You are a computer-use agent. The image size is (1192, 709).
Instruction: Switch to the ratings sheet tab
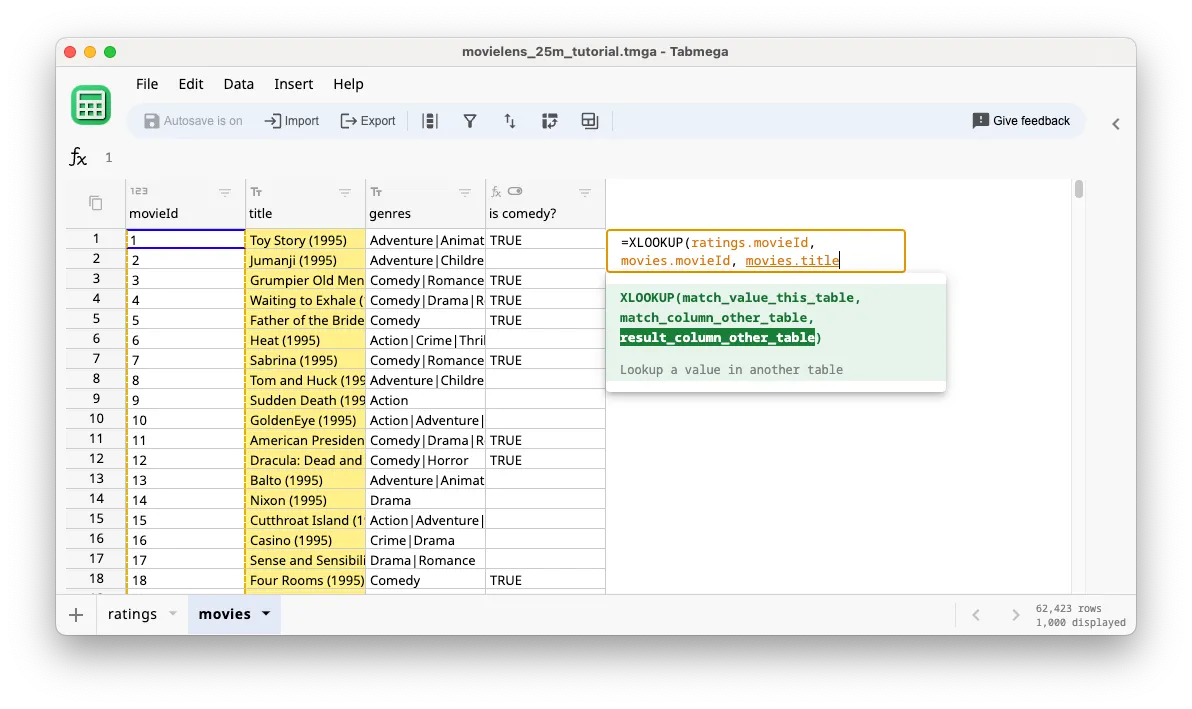click(131, 614)
